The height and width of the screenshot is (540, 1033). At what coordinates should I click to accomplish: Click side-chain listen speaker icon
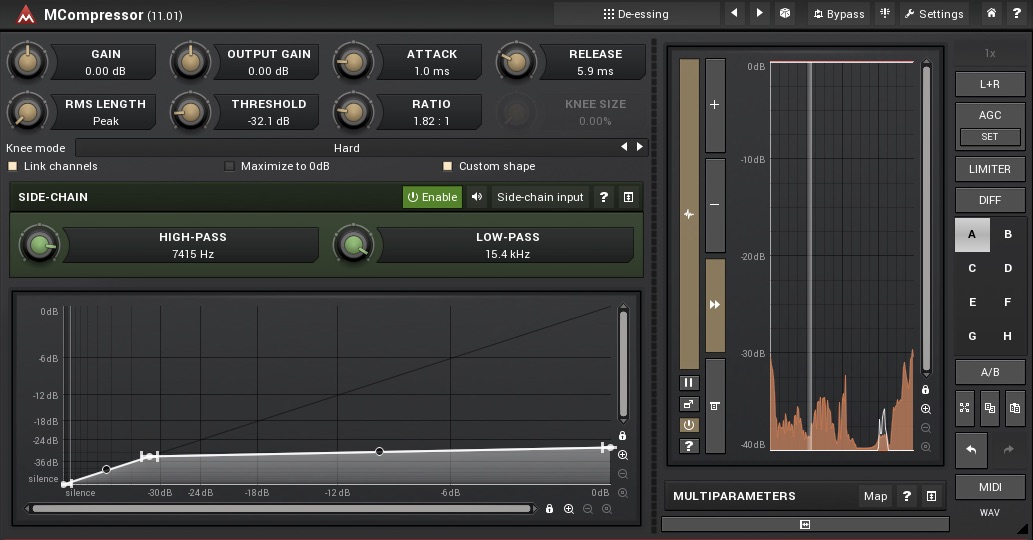click(477, 197)
